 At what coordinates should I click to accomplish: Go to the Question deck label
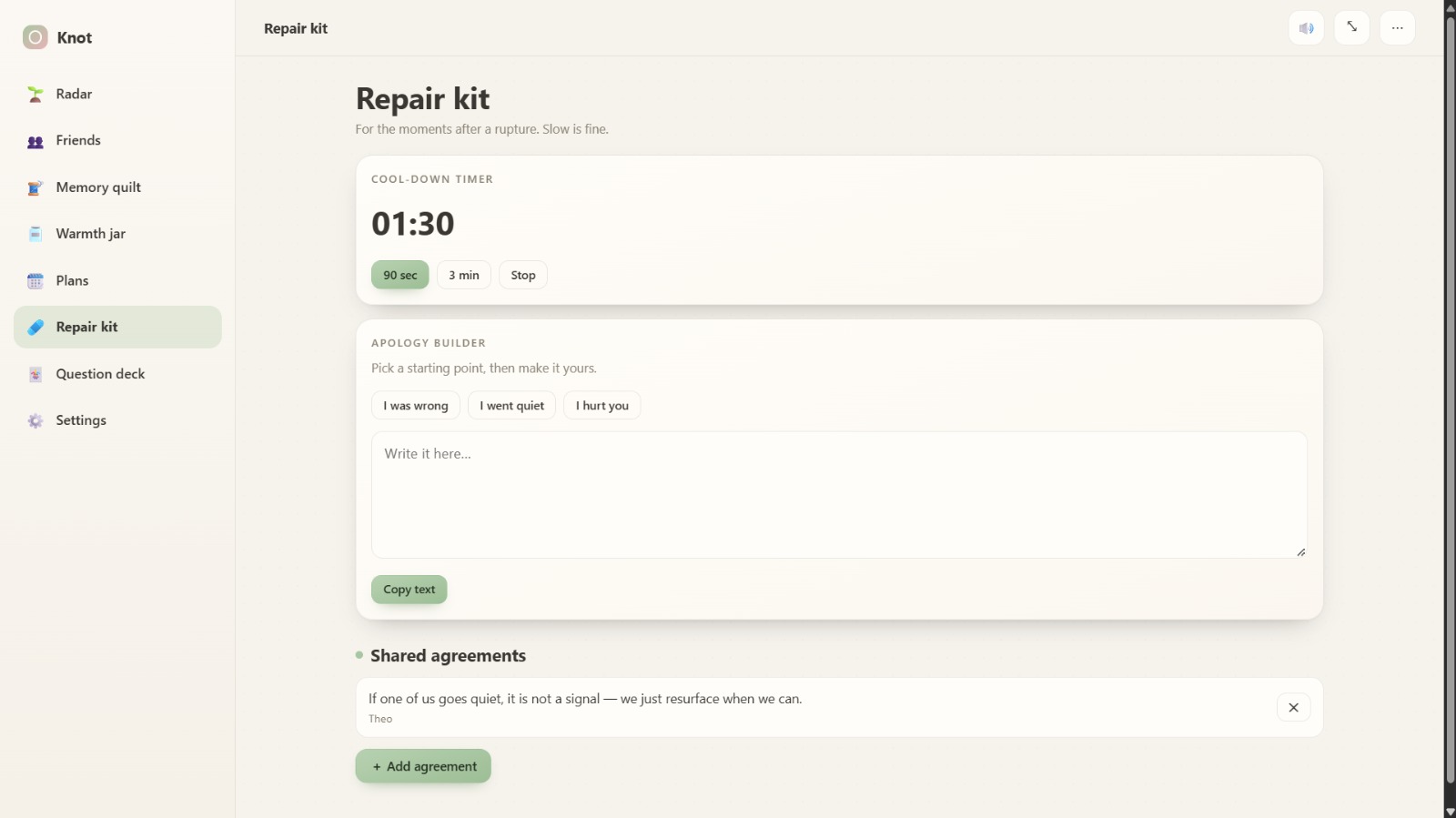pos(100,374)
